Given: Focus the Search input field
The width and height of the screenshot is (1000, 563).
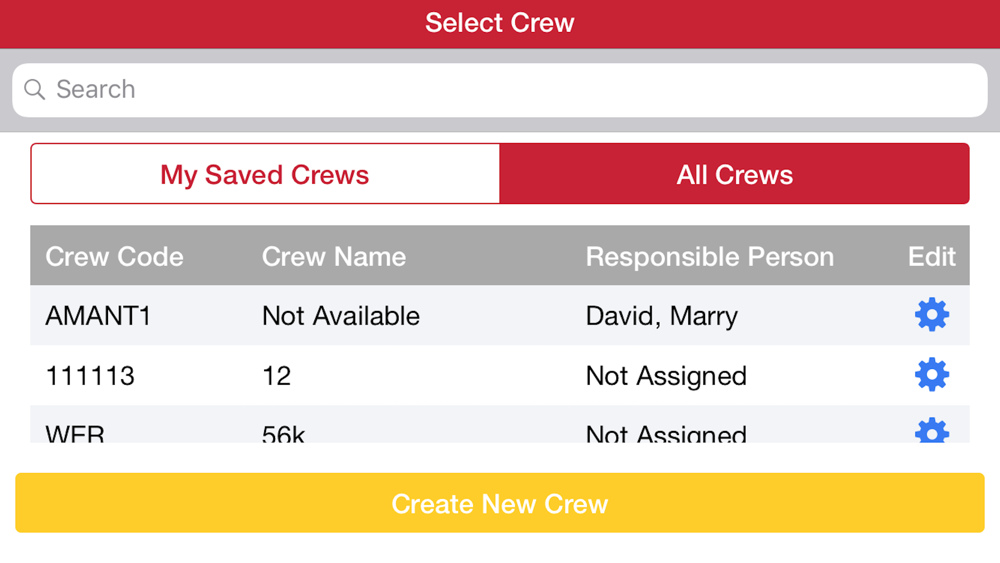Looking at the screenshot, I should pyautogui.click(x=500, y=90).
